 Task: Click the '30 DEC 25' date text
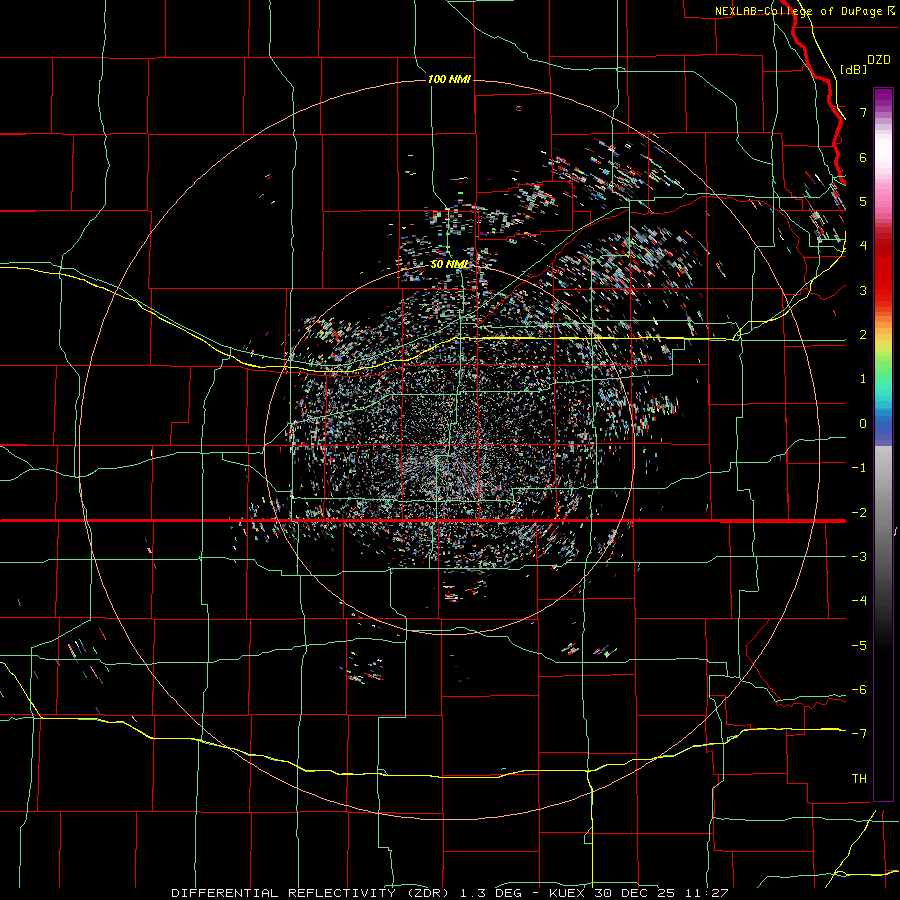tap(633, 893)
